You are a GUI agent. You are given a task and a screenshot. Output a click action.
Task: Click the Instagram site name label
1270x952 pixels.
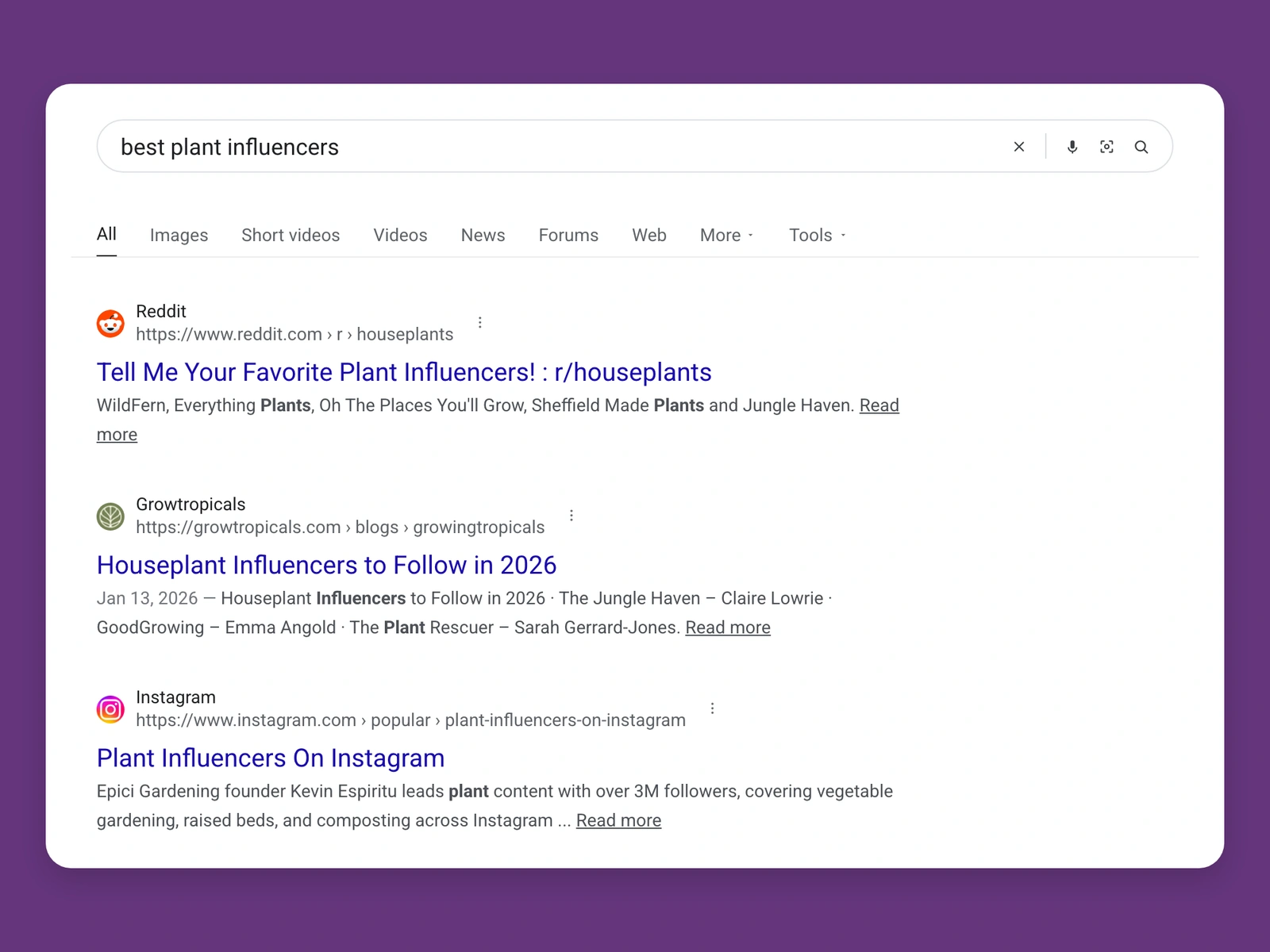pos(175,697)
